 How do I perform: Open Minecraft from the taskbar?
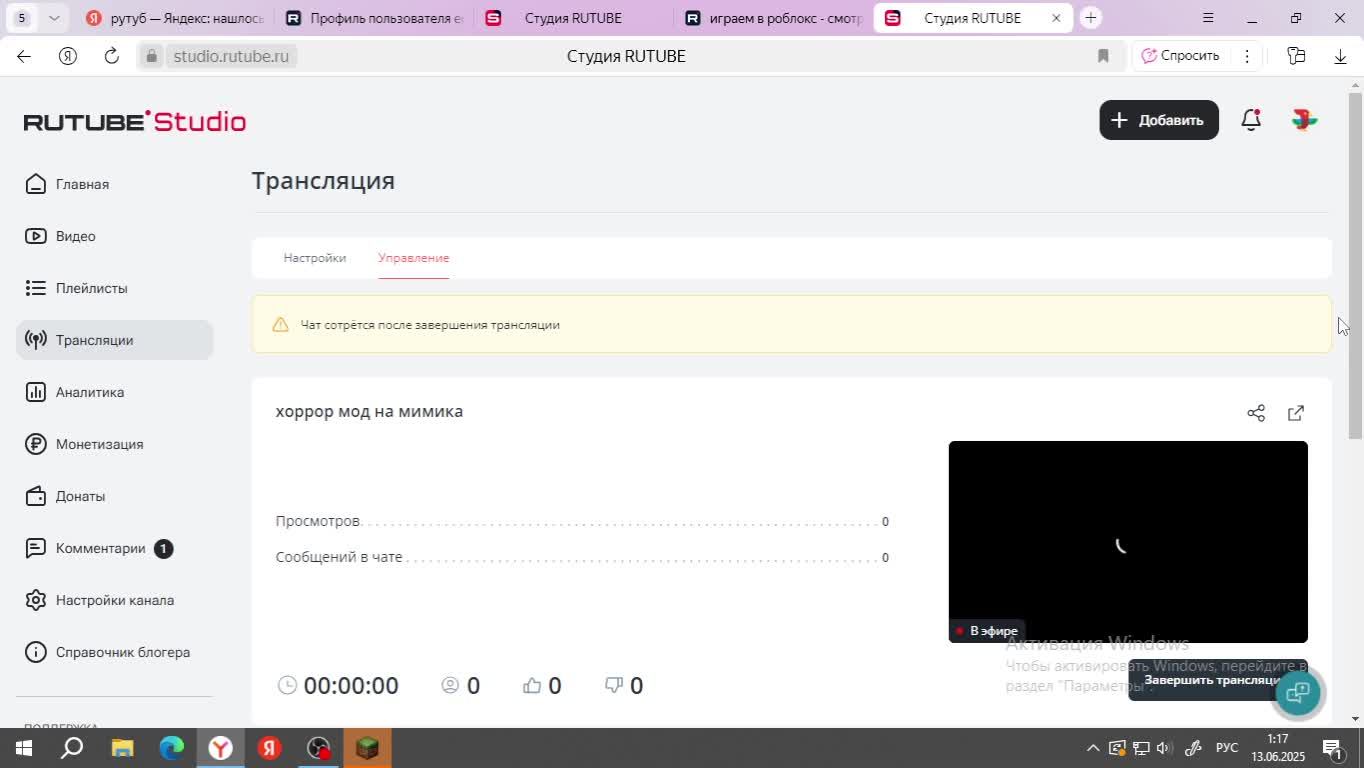point(367,748)
